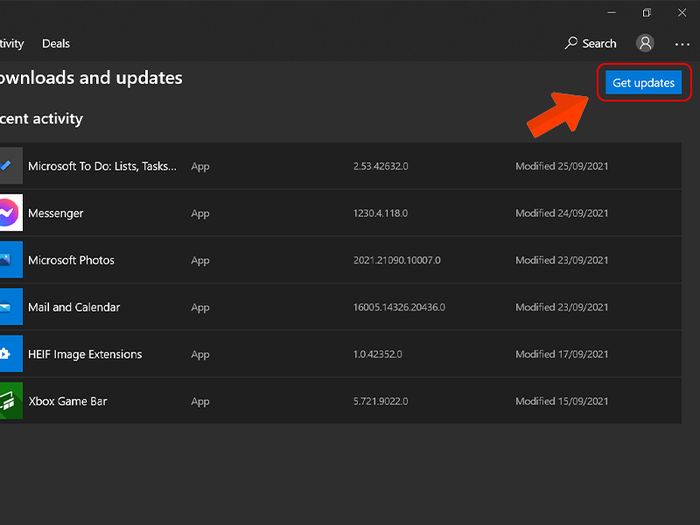Minimize the Microsoft Store window
The height and width of the screenshot is (525, 700).
point(612,12)
